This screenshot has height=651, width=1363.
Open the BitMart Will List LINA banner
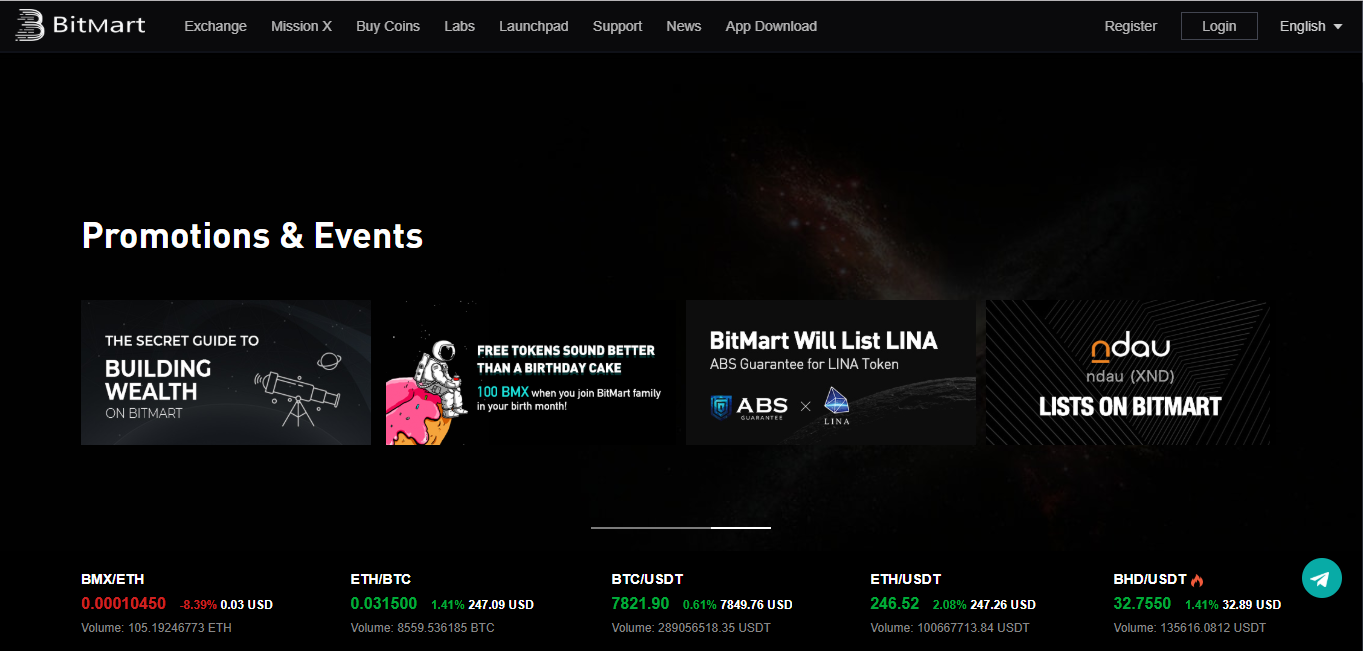(x=831, y=372)
